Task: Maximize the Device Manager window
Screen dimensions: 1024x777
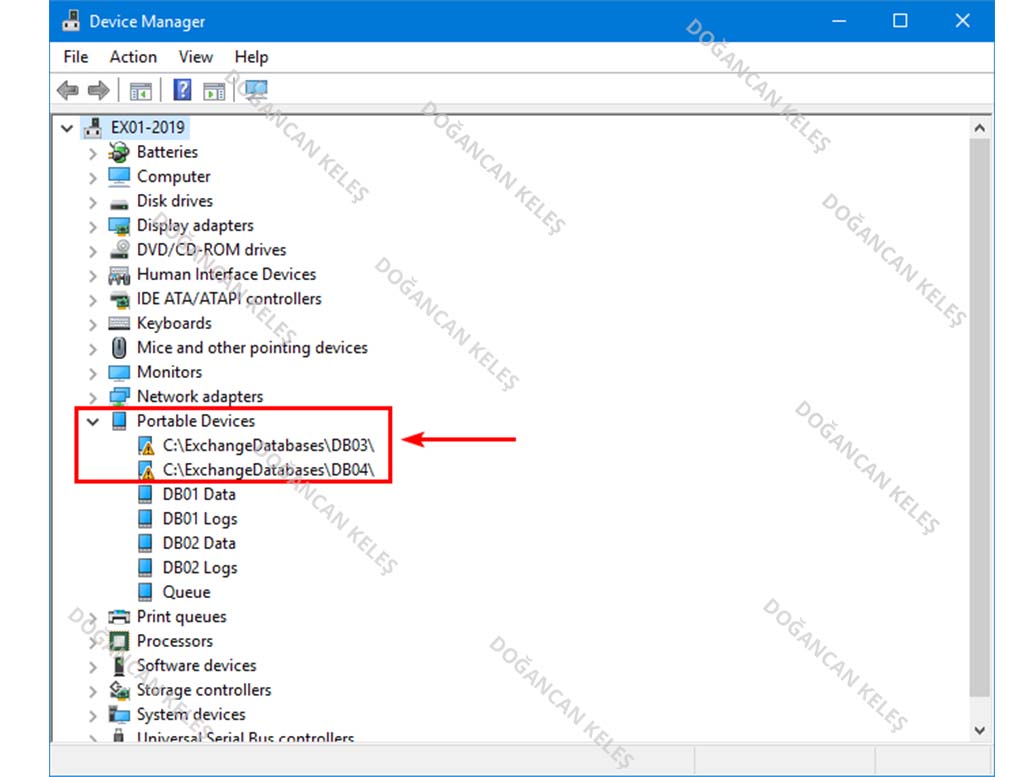Action: (900, 21)
